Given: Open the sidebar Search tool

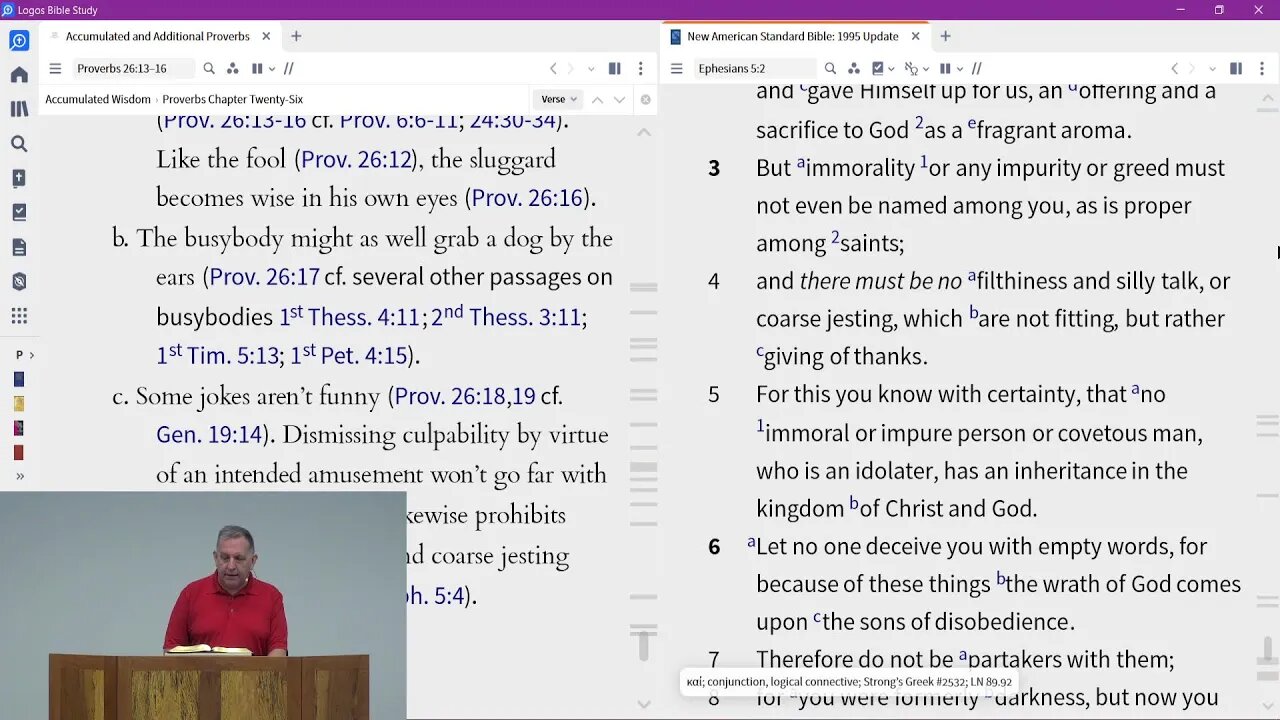Looking at the screenshot, I should (x=19, y=144).
